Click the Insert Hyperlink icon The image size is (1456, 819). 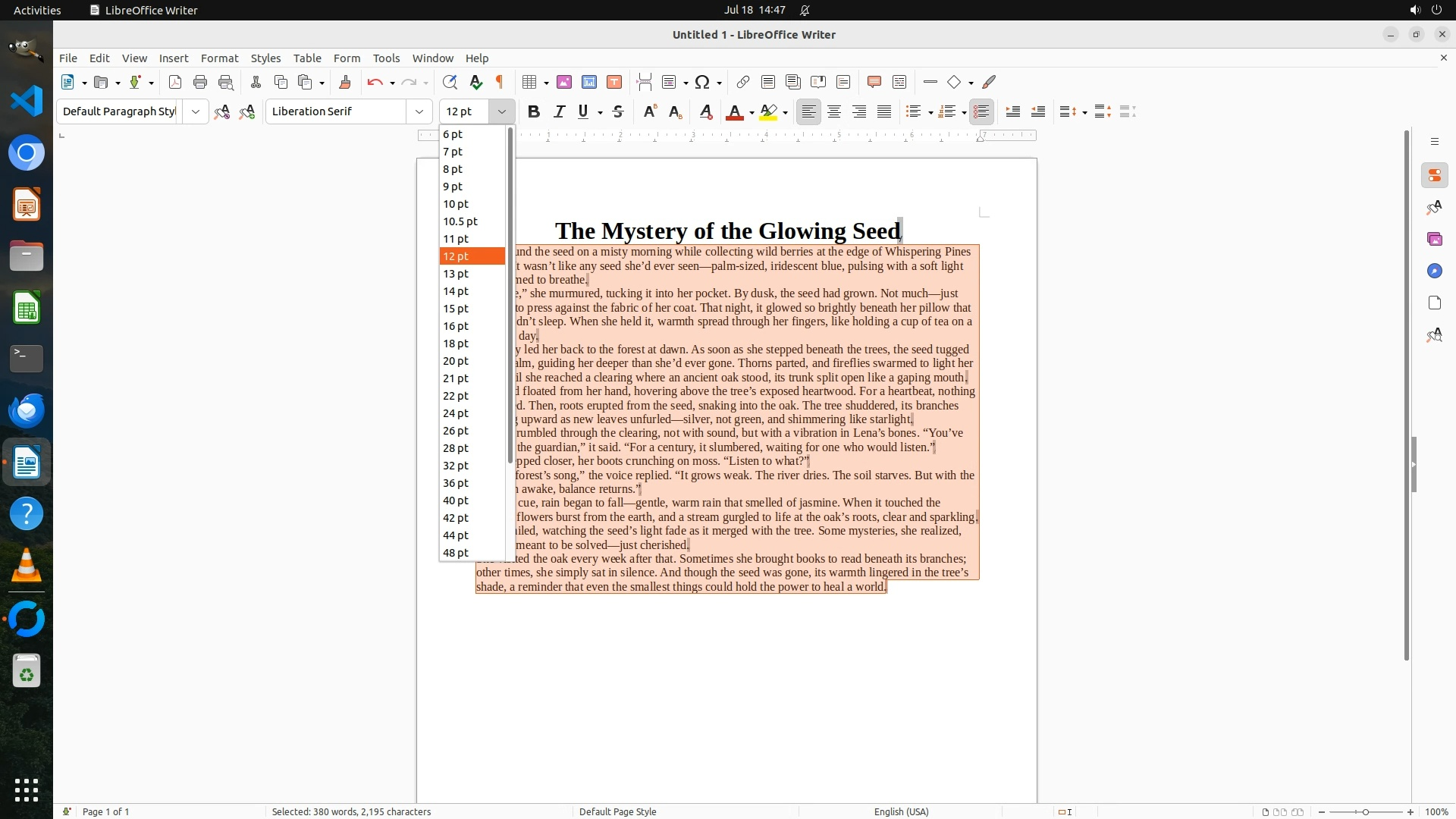[x=743, y=82]
